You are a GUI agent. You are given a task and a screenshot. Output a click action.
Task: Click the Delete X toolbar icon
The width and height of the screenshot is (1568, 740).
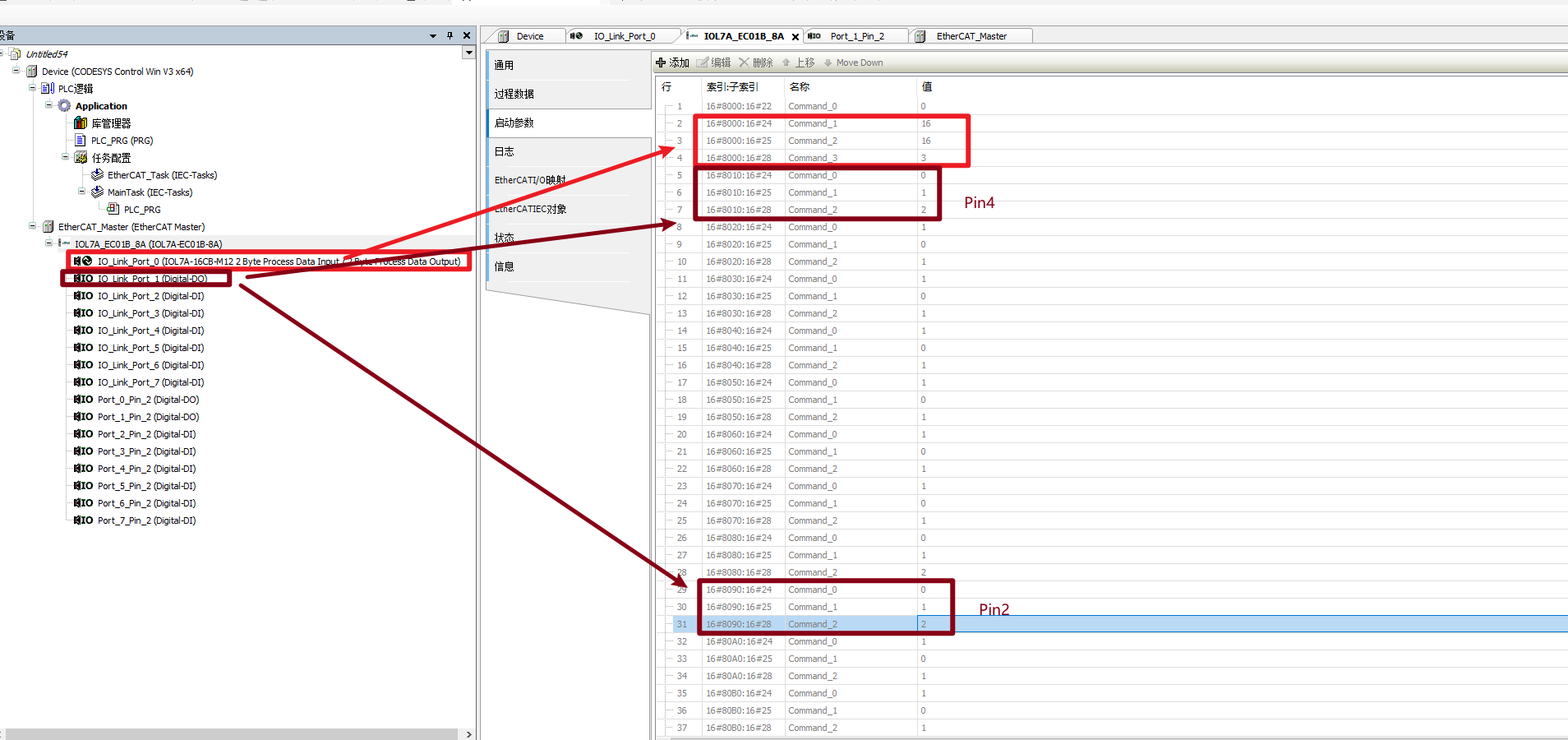tap(744, 62)
